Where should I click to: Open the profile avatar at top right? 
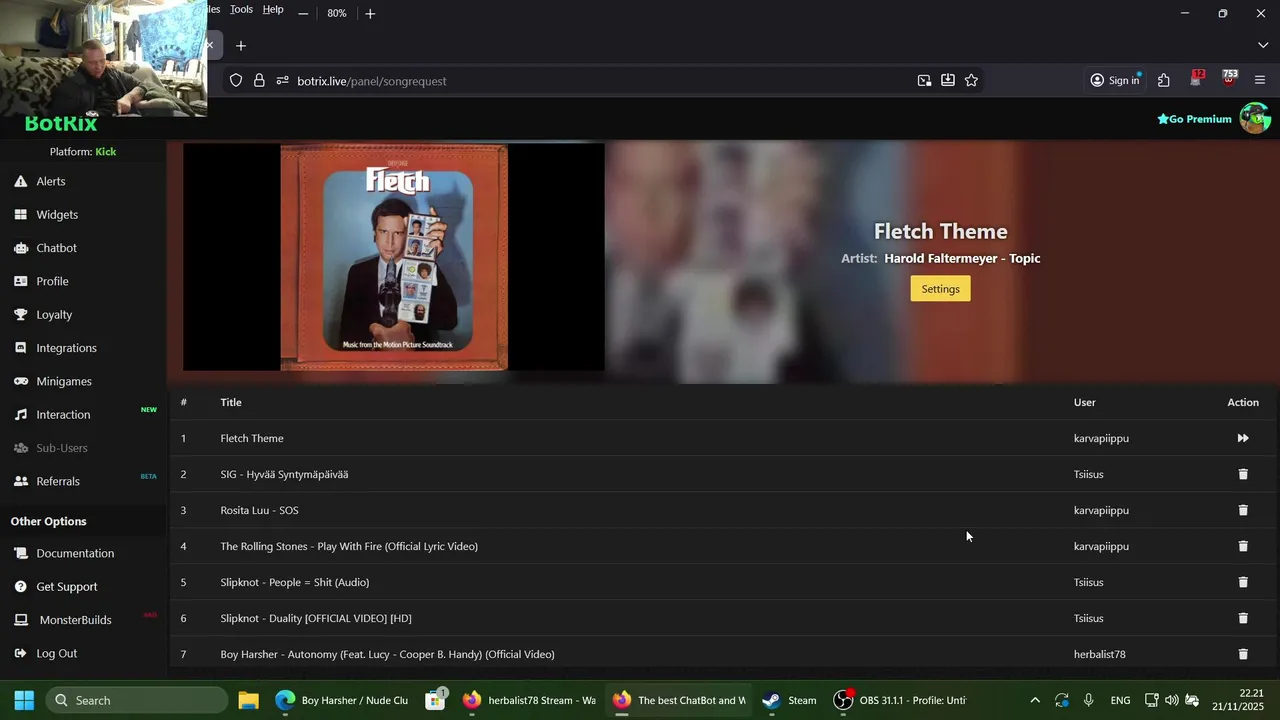(x=1254, y=118)
